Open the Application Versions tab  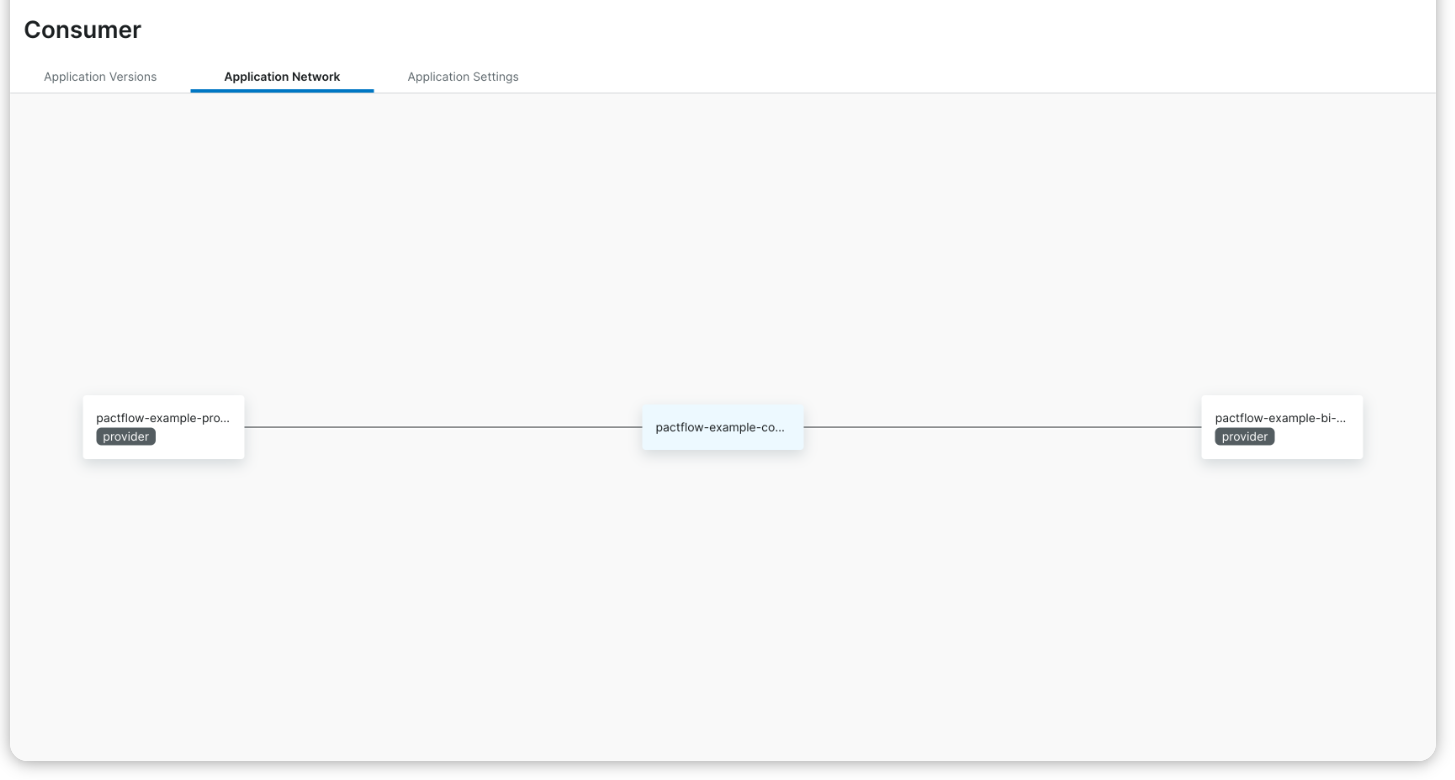100,77
